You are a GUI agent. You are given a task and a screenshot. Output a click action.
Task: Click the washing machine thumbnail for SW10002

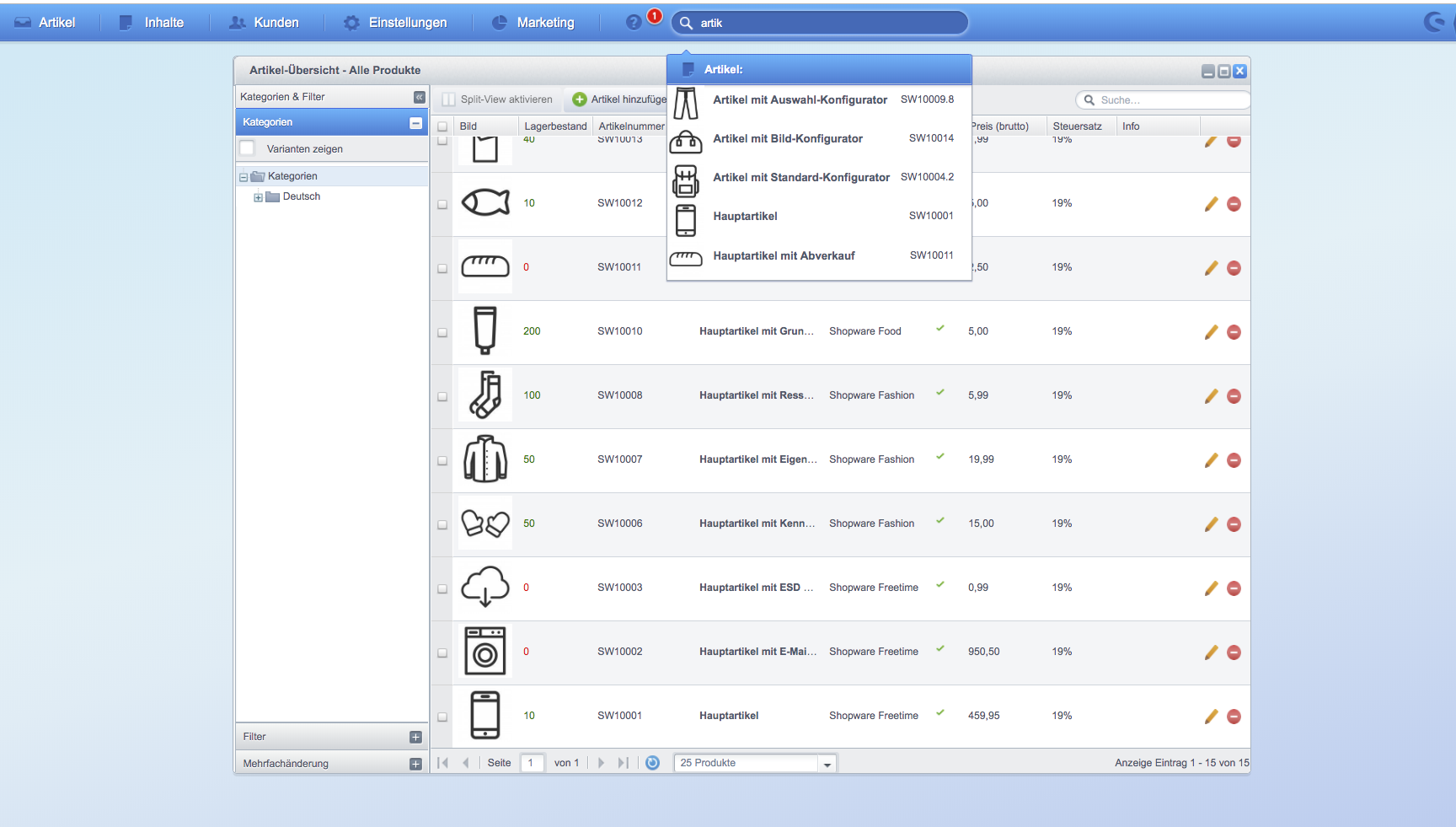click(x=485, y=652)
